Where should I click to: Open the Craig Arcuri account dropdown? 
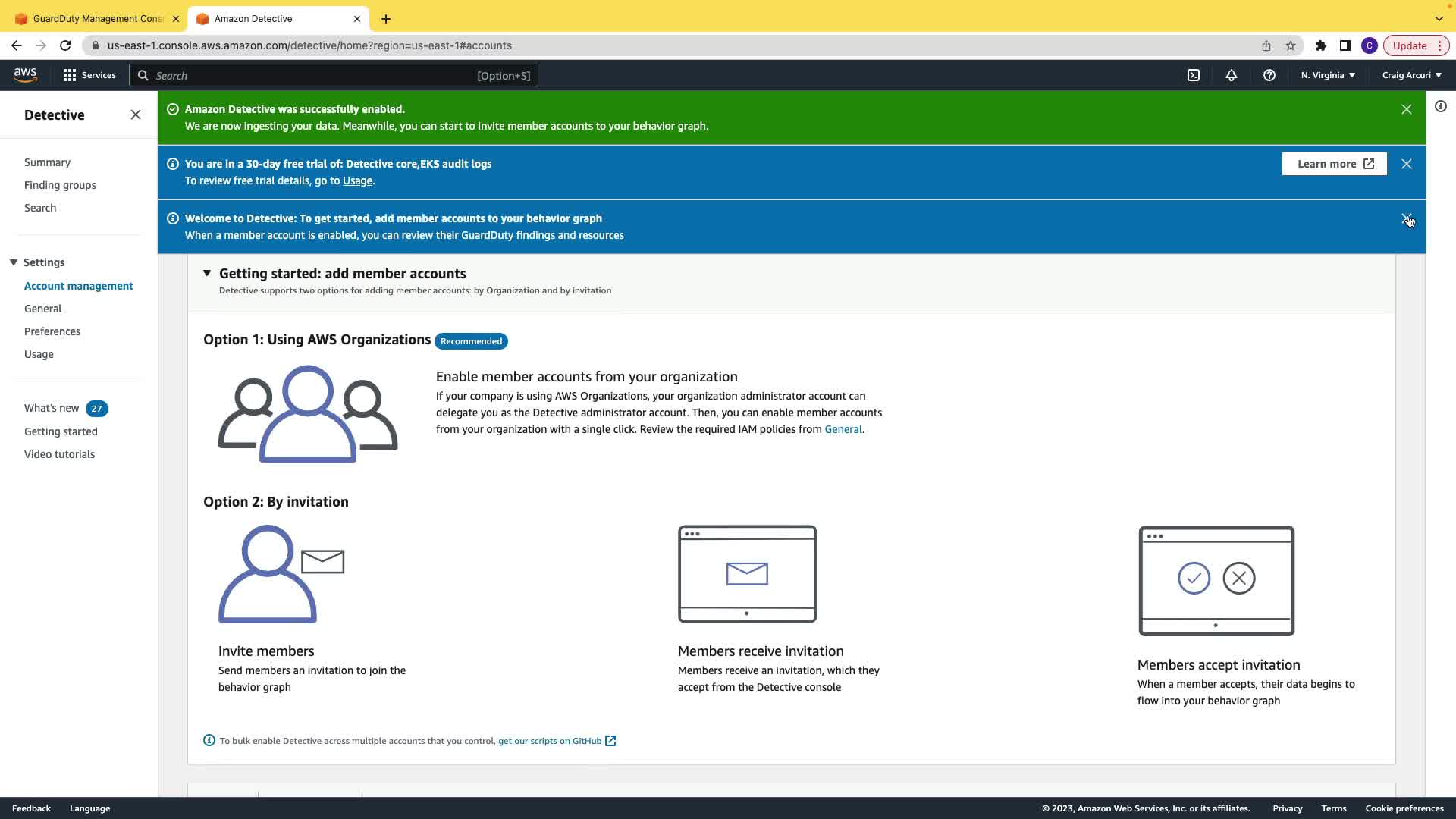point(1411,75)
